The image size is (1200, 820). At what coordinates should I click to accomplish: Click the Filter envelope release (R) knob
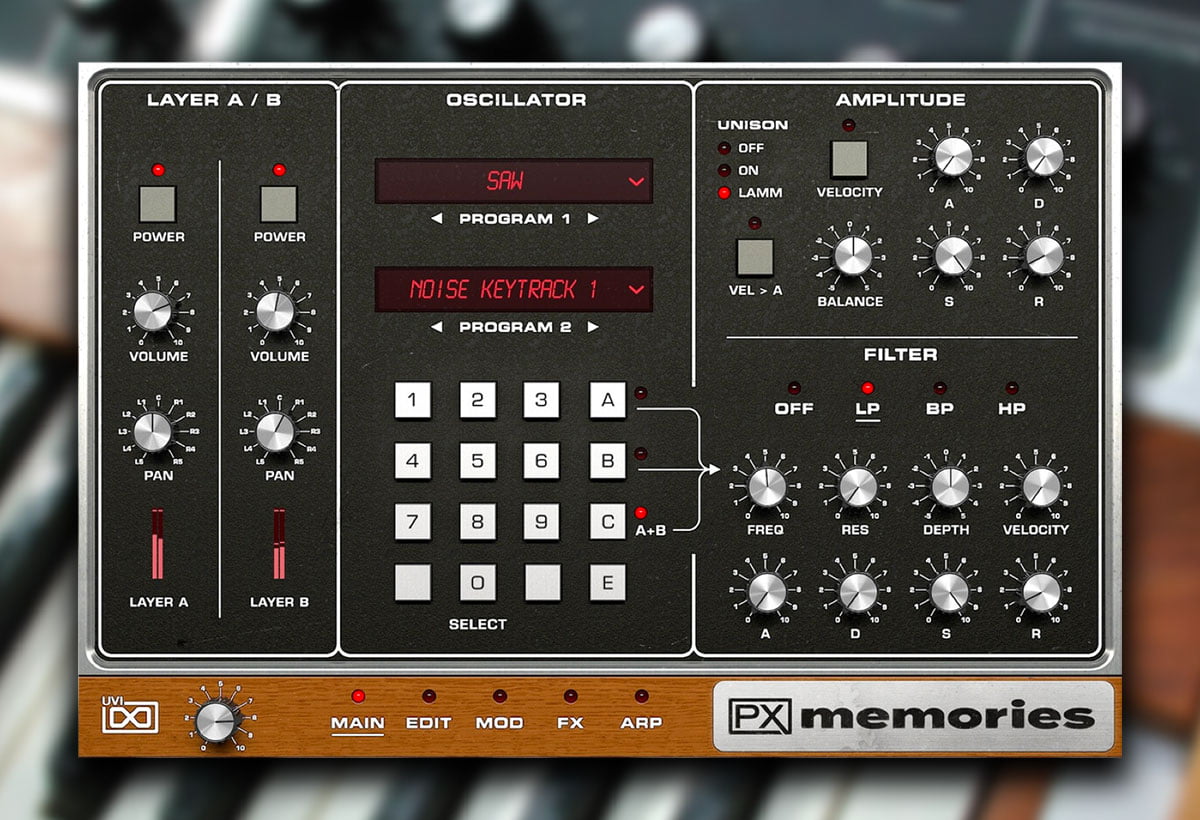pyautogui.click(x=1041, y=592)
